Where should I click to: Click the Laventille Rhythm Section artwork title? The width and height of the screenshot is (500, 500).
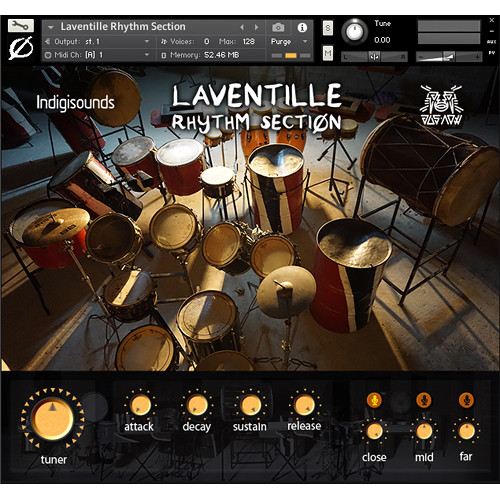257,108
